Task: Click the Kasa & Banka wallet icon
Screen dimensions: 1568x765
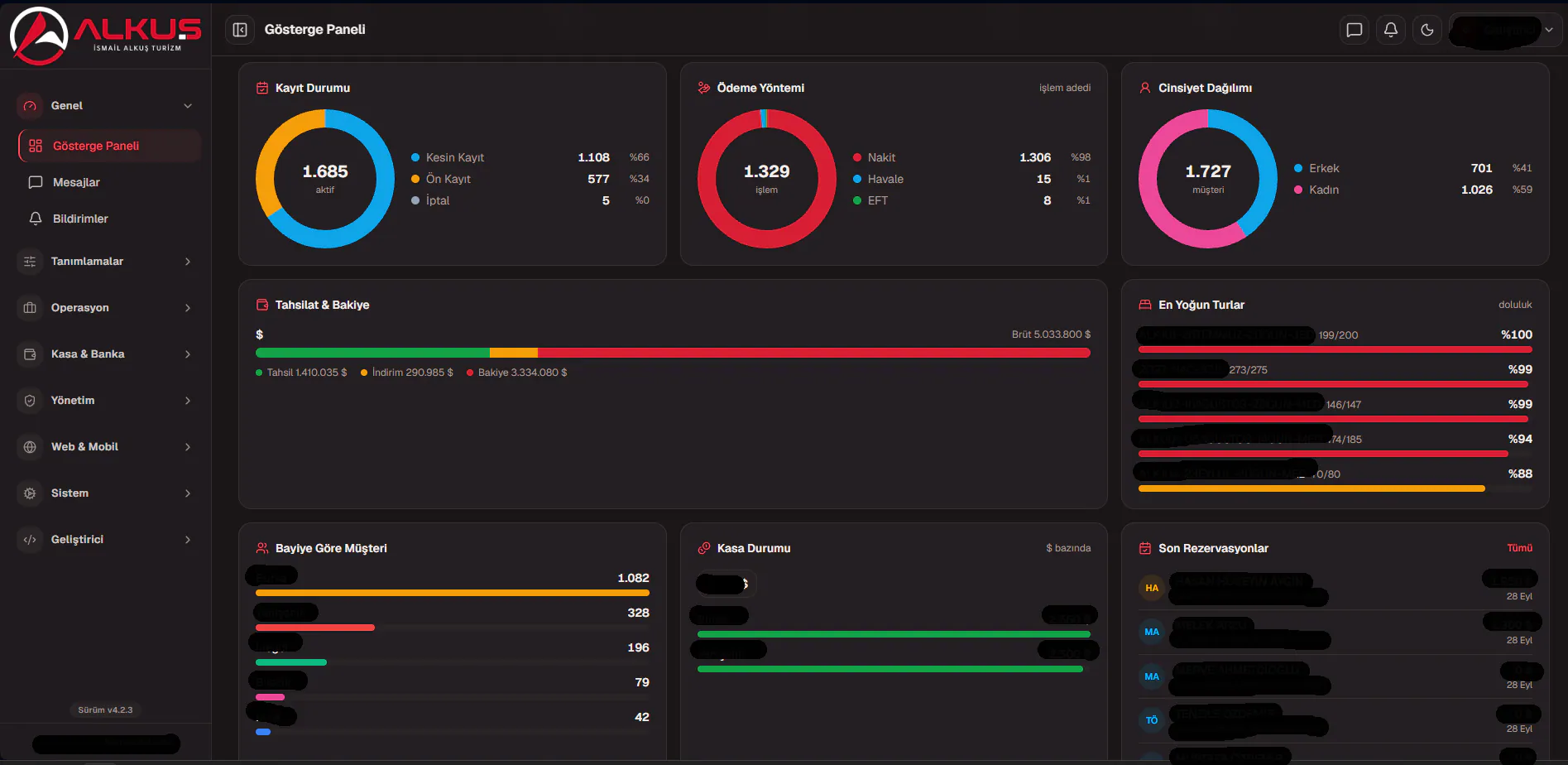Action: point(30,354)
